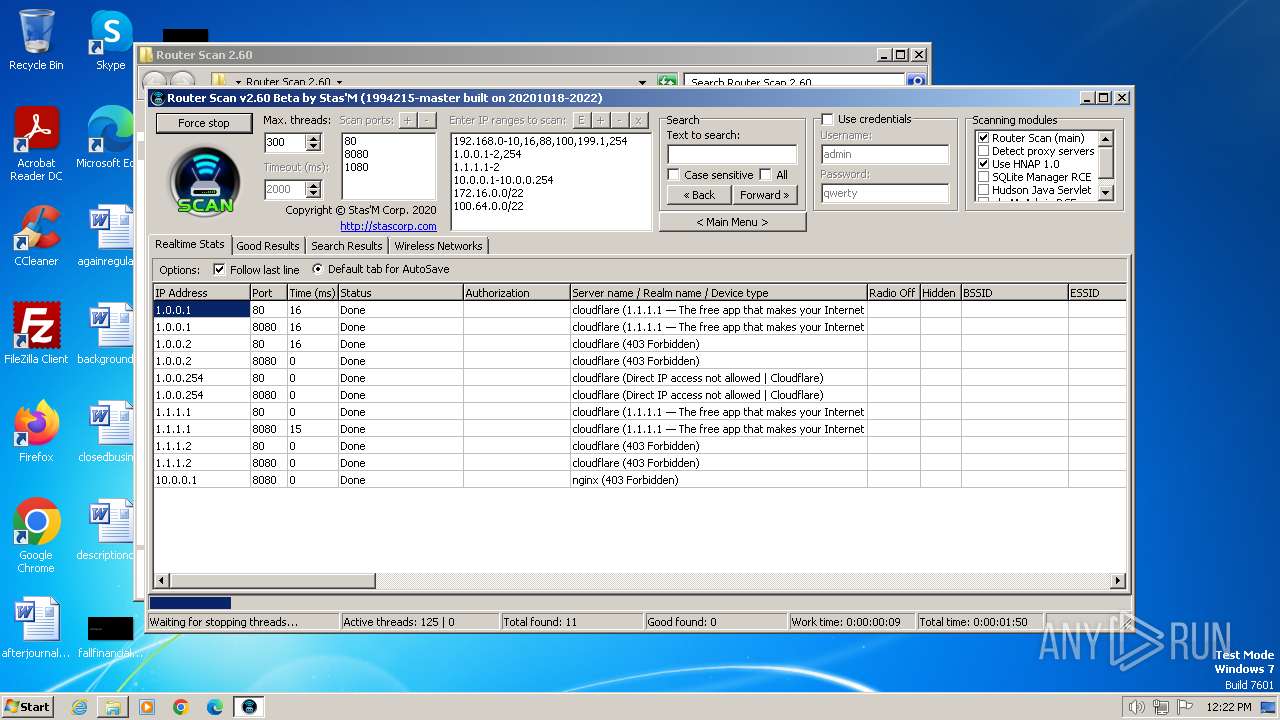Open the background Word document
Screen dimensions: 1280x720
click(106, 334)
